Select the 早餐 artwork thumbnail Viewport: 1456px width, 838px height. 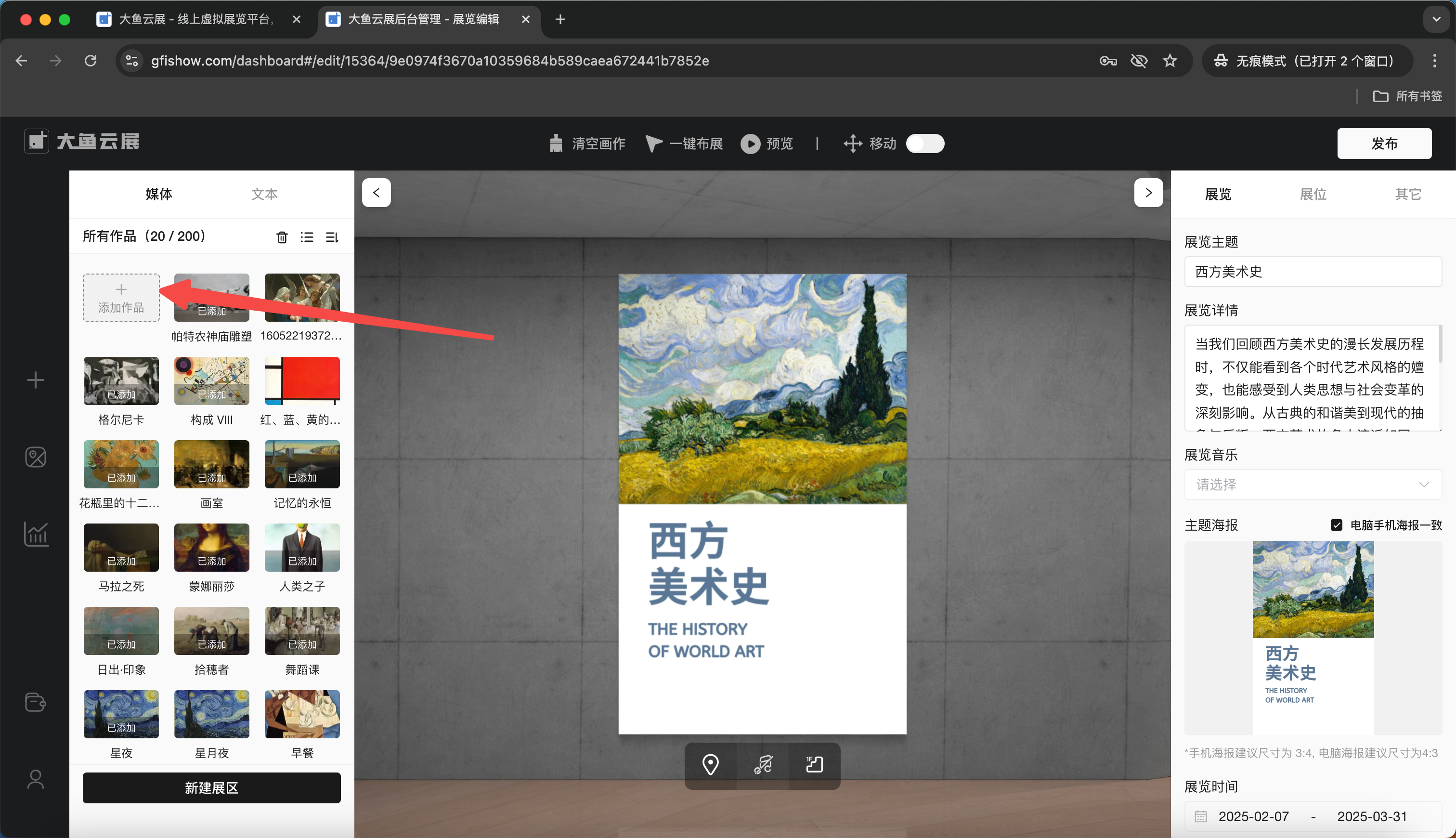302,714
